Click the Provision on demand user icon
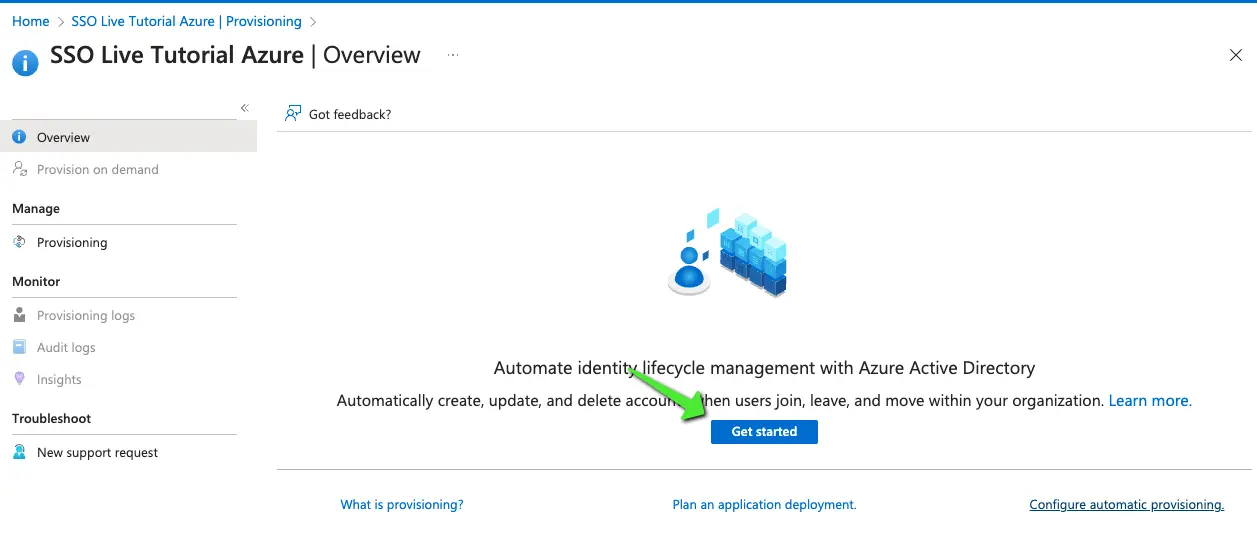The width and height of the screenshot is (1257, 552). coord(19,169)
